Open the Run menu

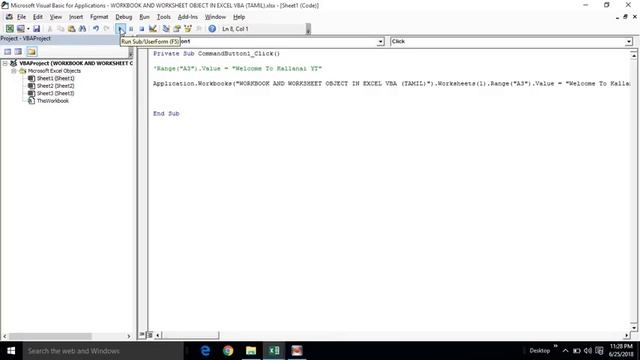tap(144, 17)
